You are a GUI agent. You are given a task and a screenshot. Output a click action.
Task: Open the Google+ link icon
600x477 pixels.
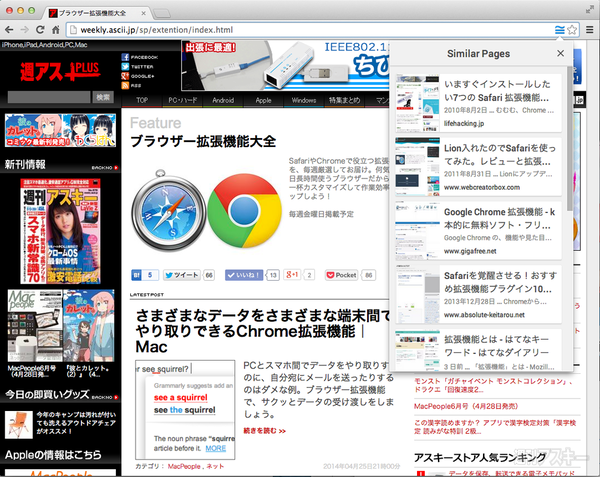click(x=125, y=76)
